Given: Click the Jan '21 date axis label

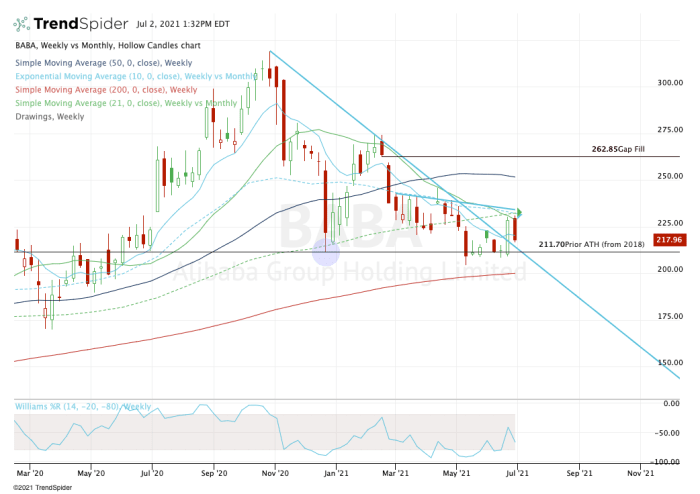Looking at the screenshot, I should (x=336, y=473).
